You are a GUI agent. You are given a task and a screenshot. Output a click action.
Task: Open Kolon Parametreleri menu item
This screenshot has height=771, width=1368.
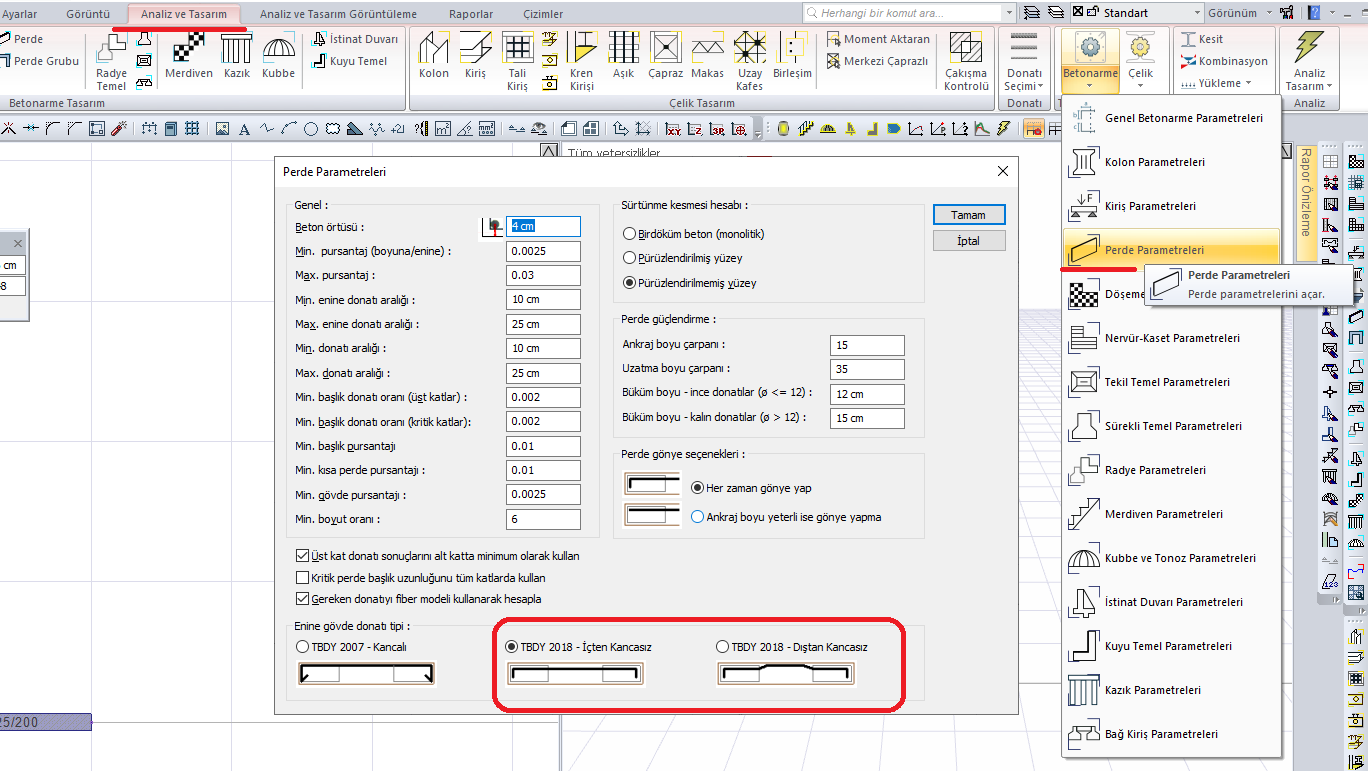click(1172, 162)
